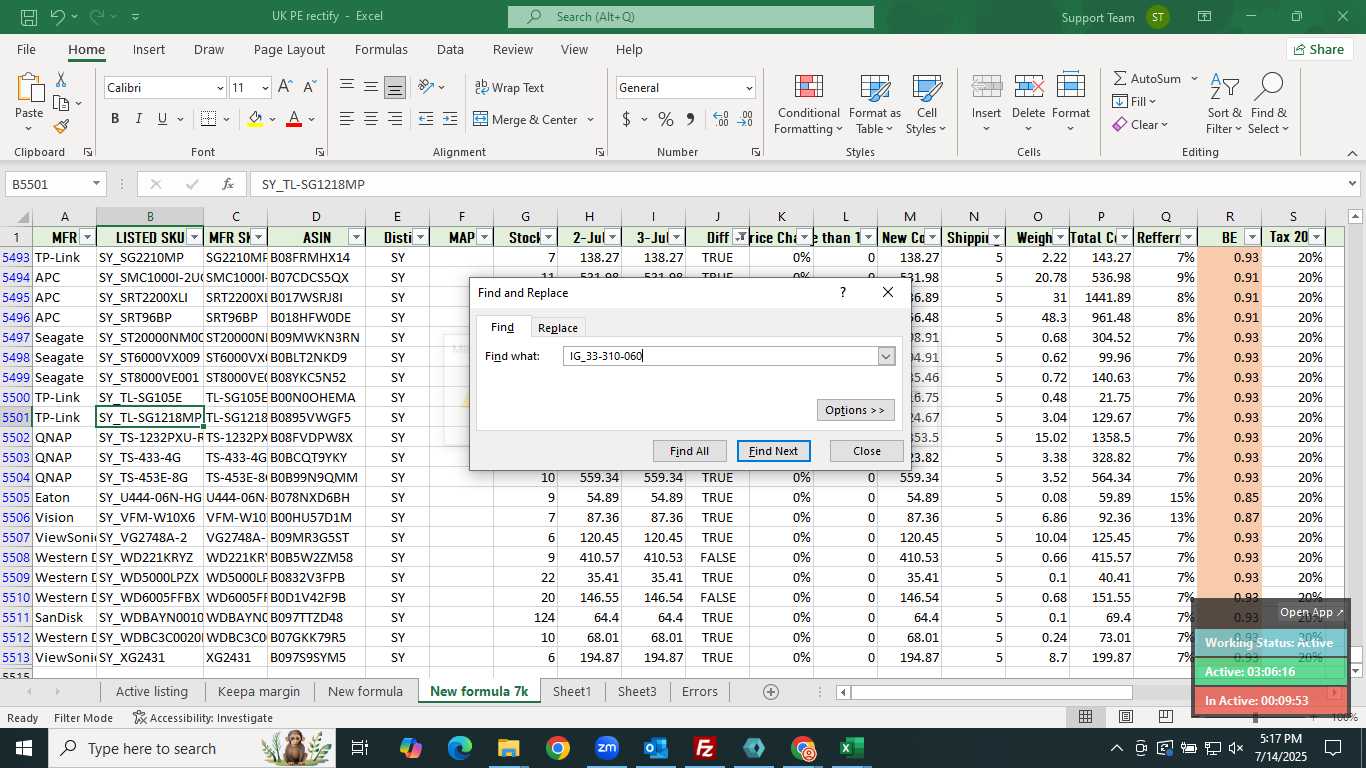Click the Align Right icon
Screen dimensions: 1366x768
point(395,119)
